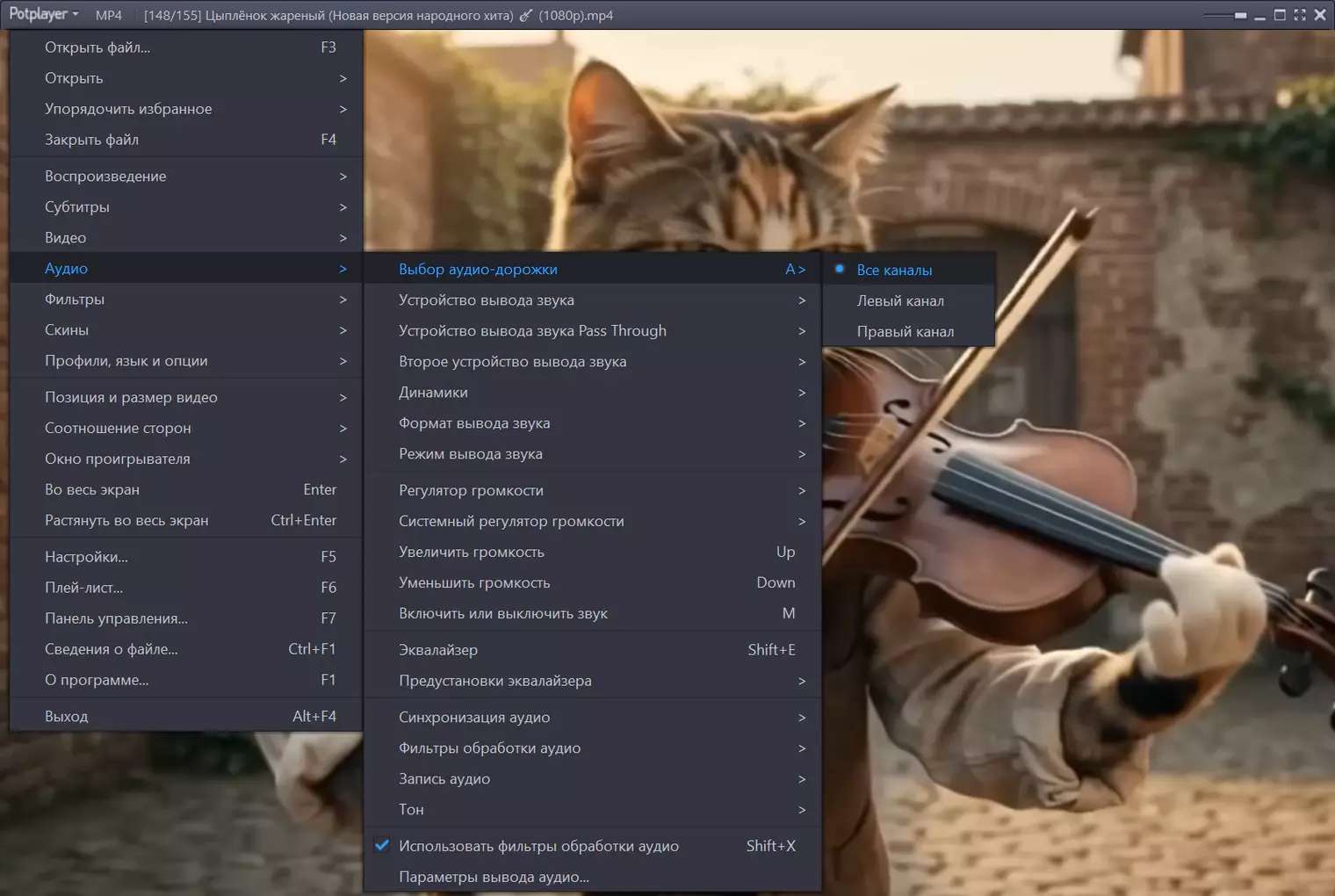Select the 'Все каналы' radio option

909,270
